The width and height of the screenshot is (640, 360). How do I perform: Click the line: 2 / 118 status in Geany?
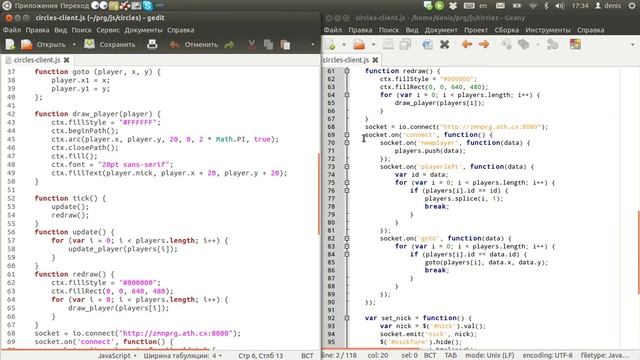click(x=340, y=356)
